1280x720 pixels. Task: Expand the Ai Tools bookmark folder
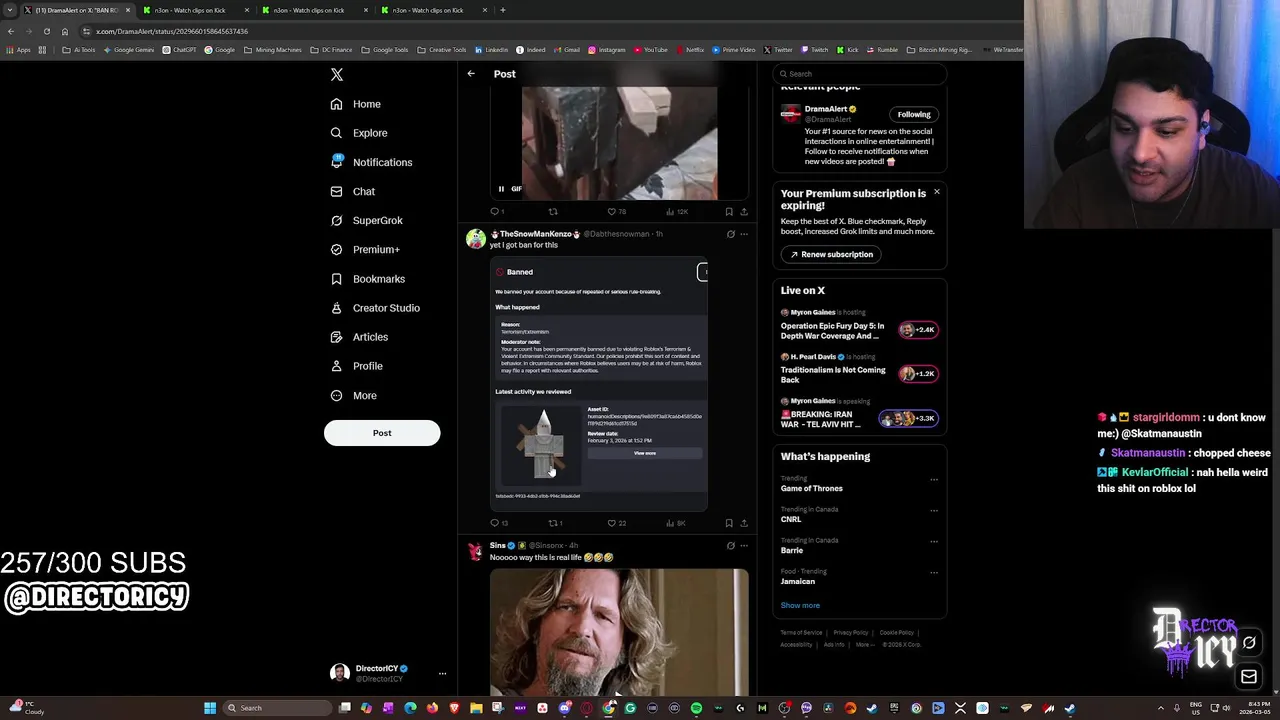(79, 50)
